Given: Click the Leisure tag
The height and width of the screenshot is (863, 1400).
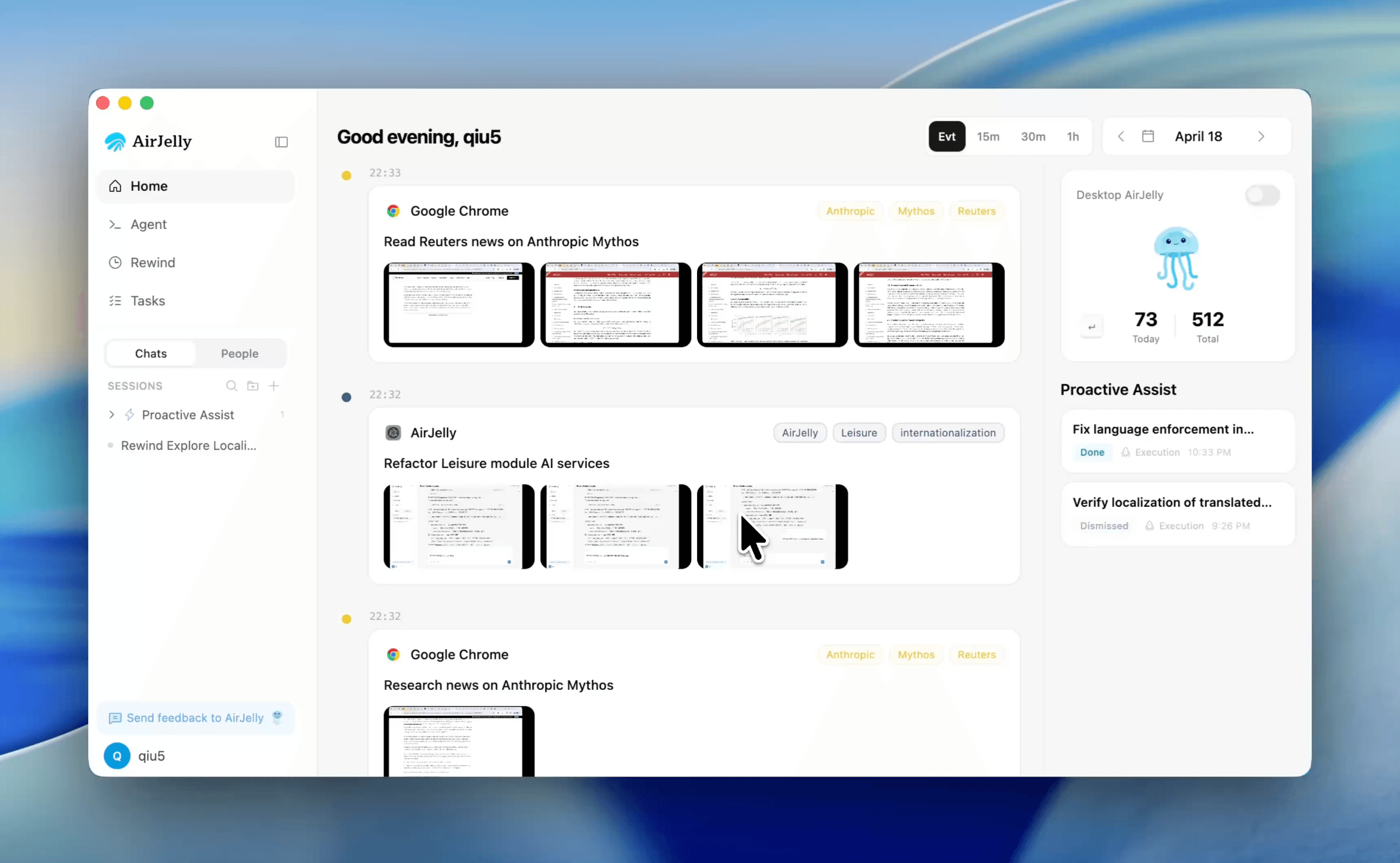Looking at the screenshot, I should tap(858, 433).
